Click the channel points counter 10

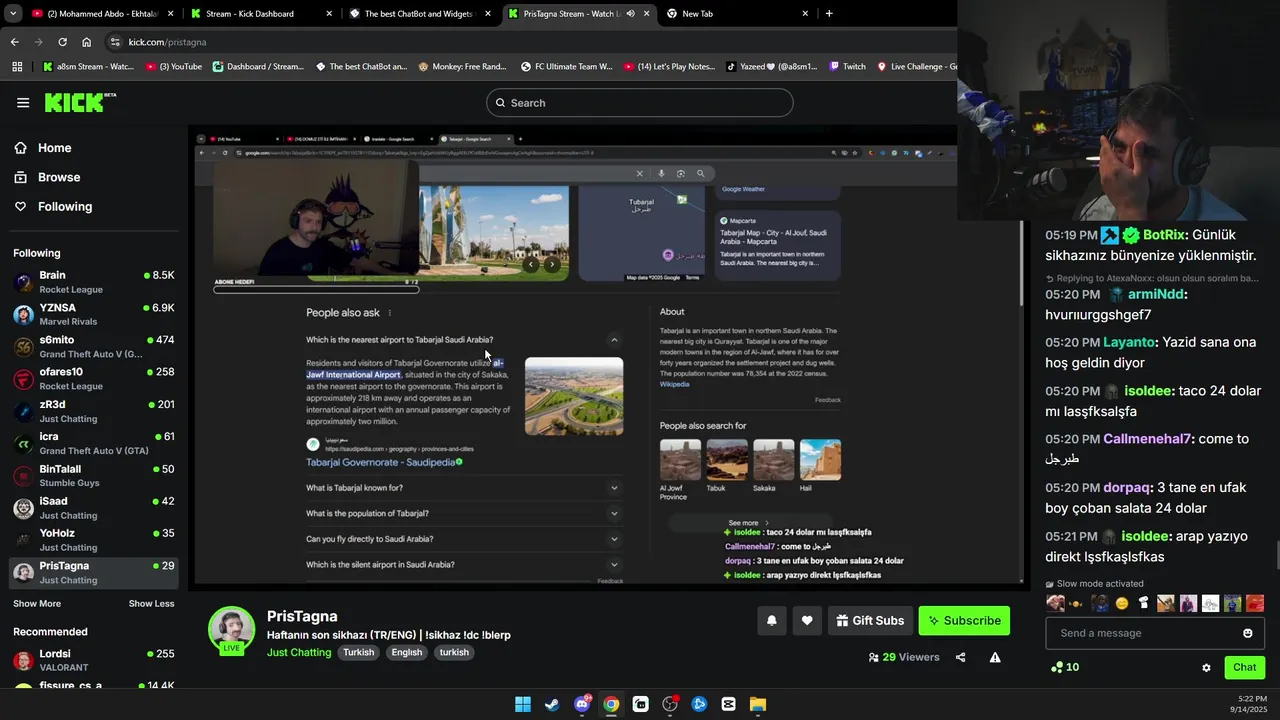point(1065,667)
